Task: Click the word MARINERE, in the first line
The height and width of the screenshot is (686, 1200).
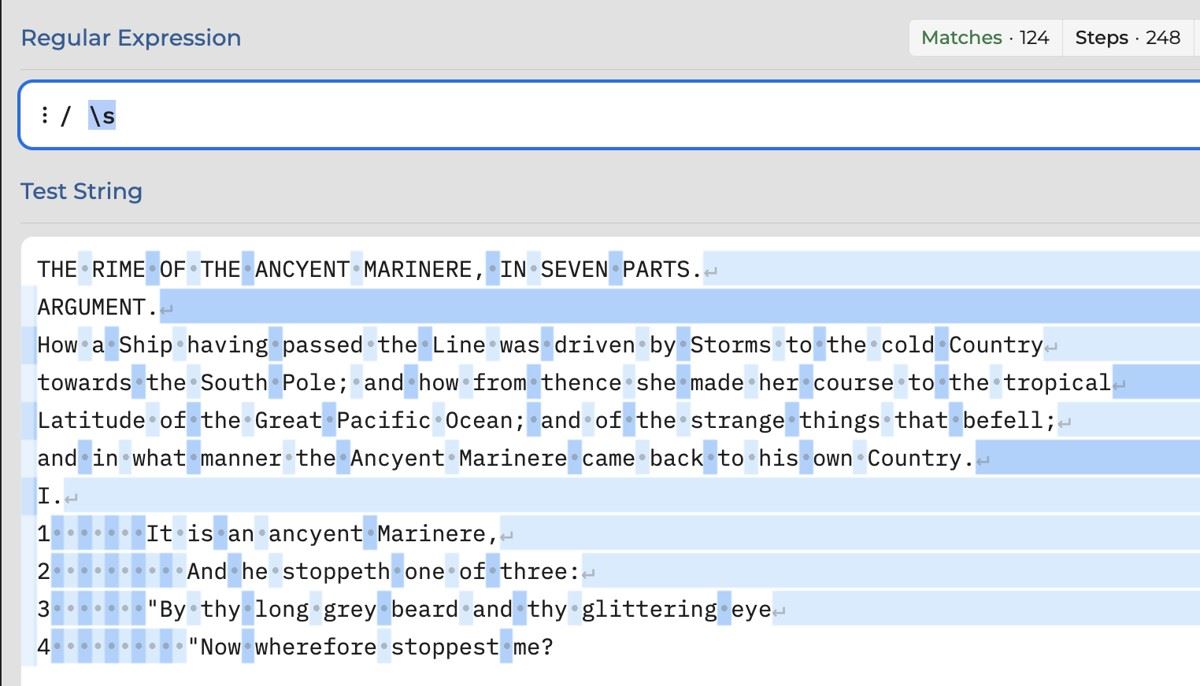Action: coord(424,270)
